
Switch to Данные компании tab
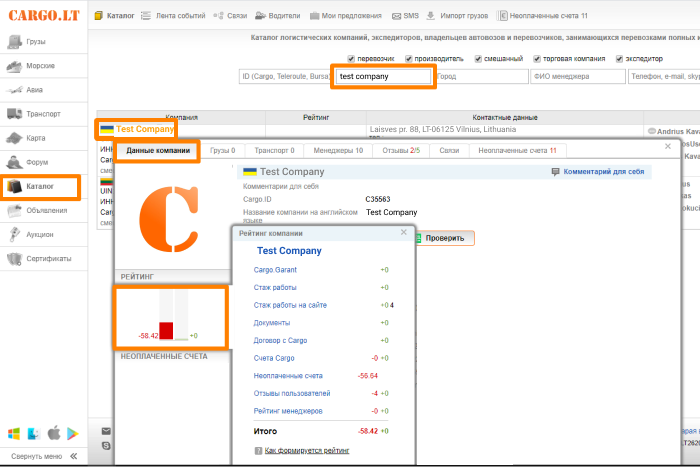pyautogui.click(x=158, y=150)
